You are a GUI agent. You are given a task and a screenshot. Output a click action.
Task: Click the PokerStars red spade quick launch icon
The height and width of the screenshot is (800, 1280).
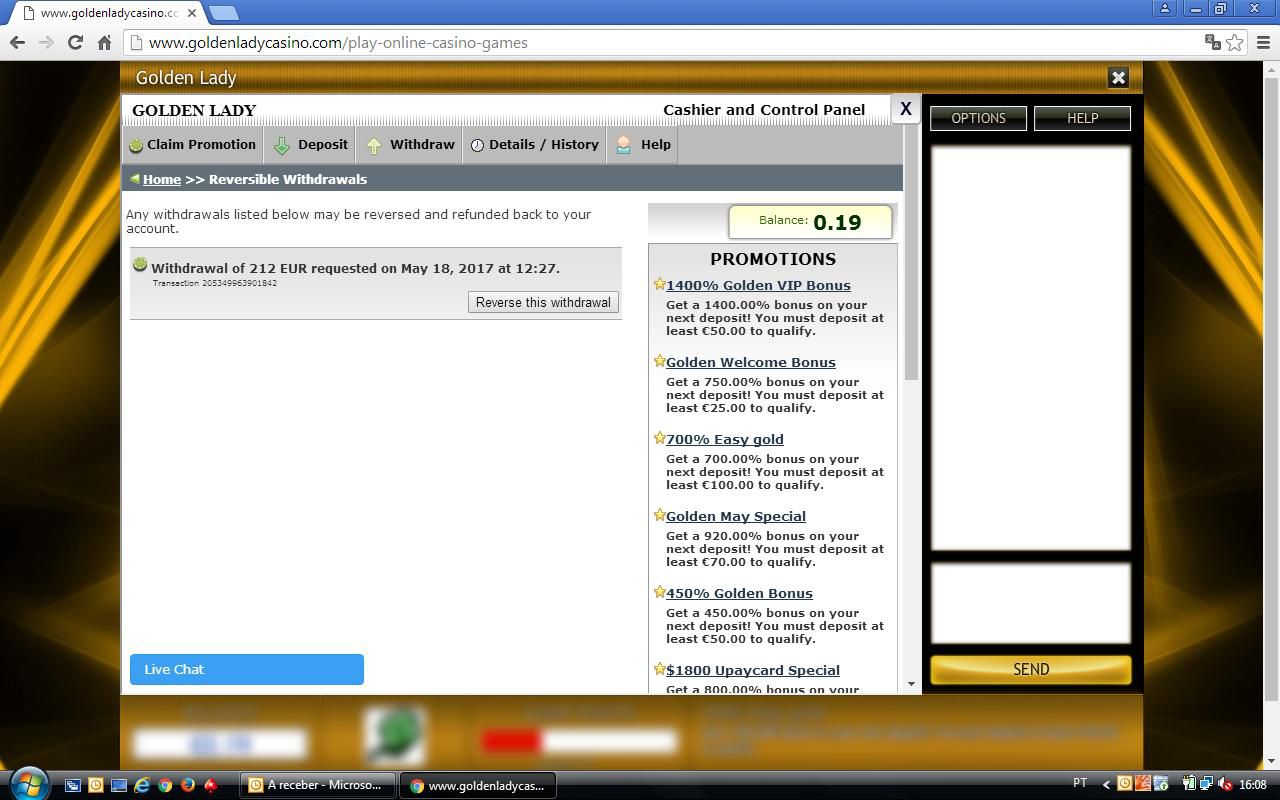(x=210, y=785)
